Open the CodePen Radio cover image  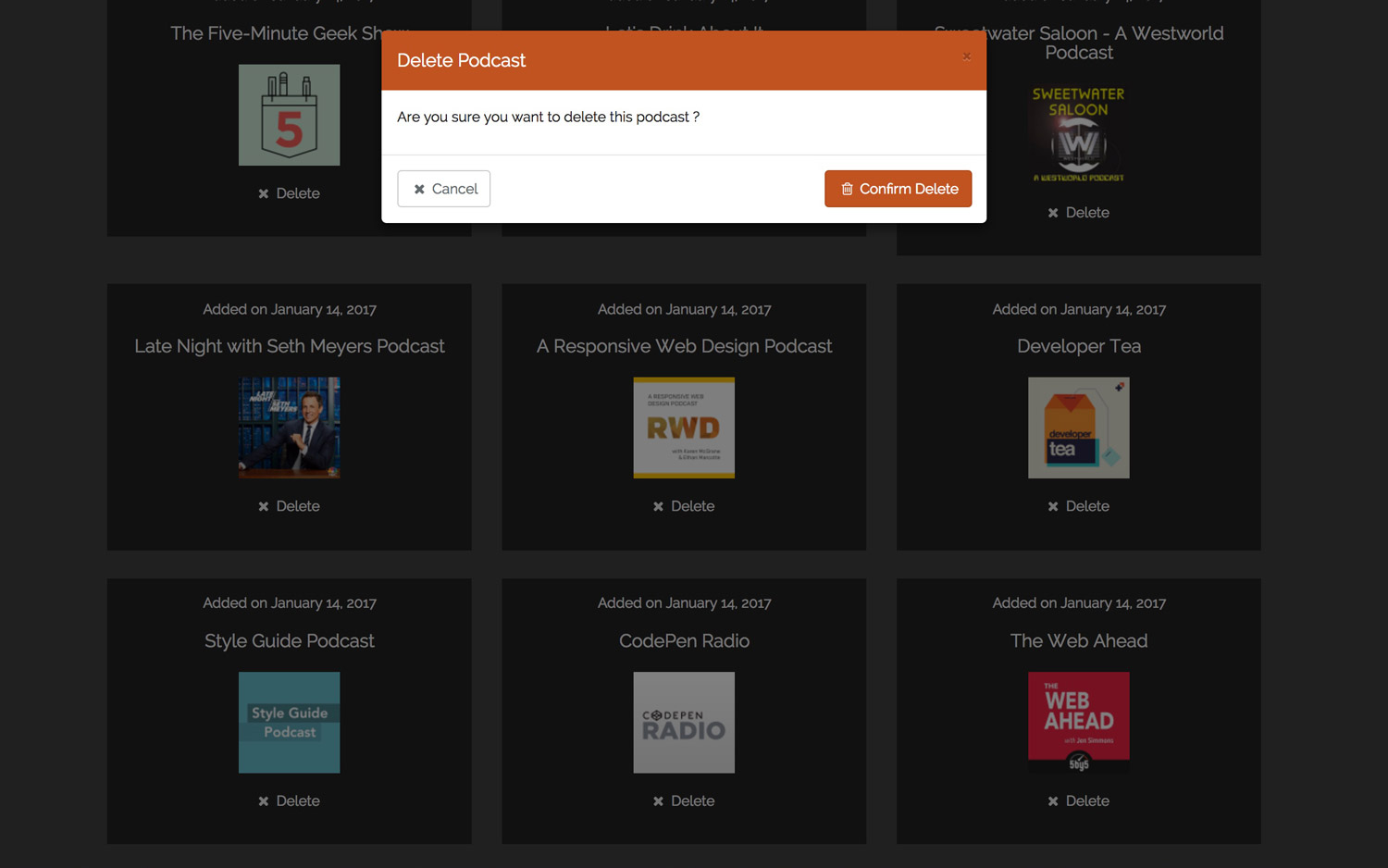(x=684, y=723)
